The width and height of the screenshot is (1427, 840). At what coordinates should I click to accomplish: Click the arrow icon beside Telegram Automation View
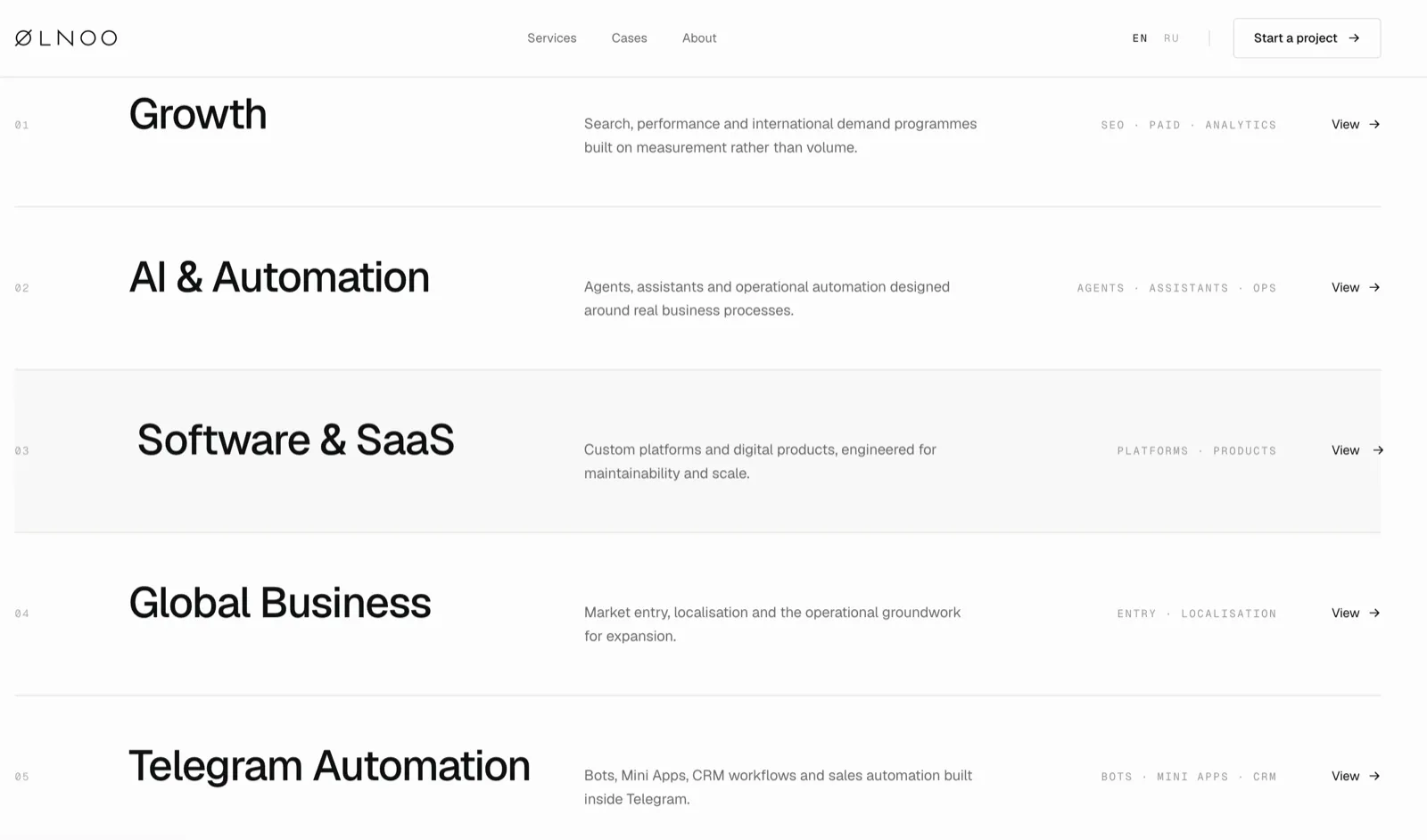pyautogui.click(x=1374, y=776)
